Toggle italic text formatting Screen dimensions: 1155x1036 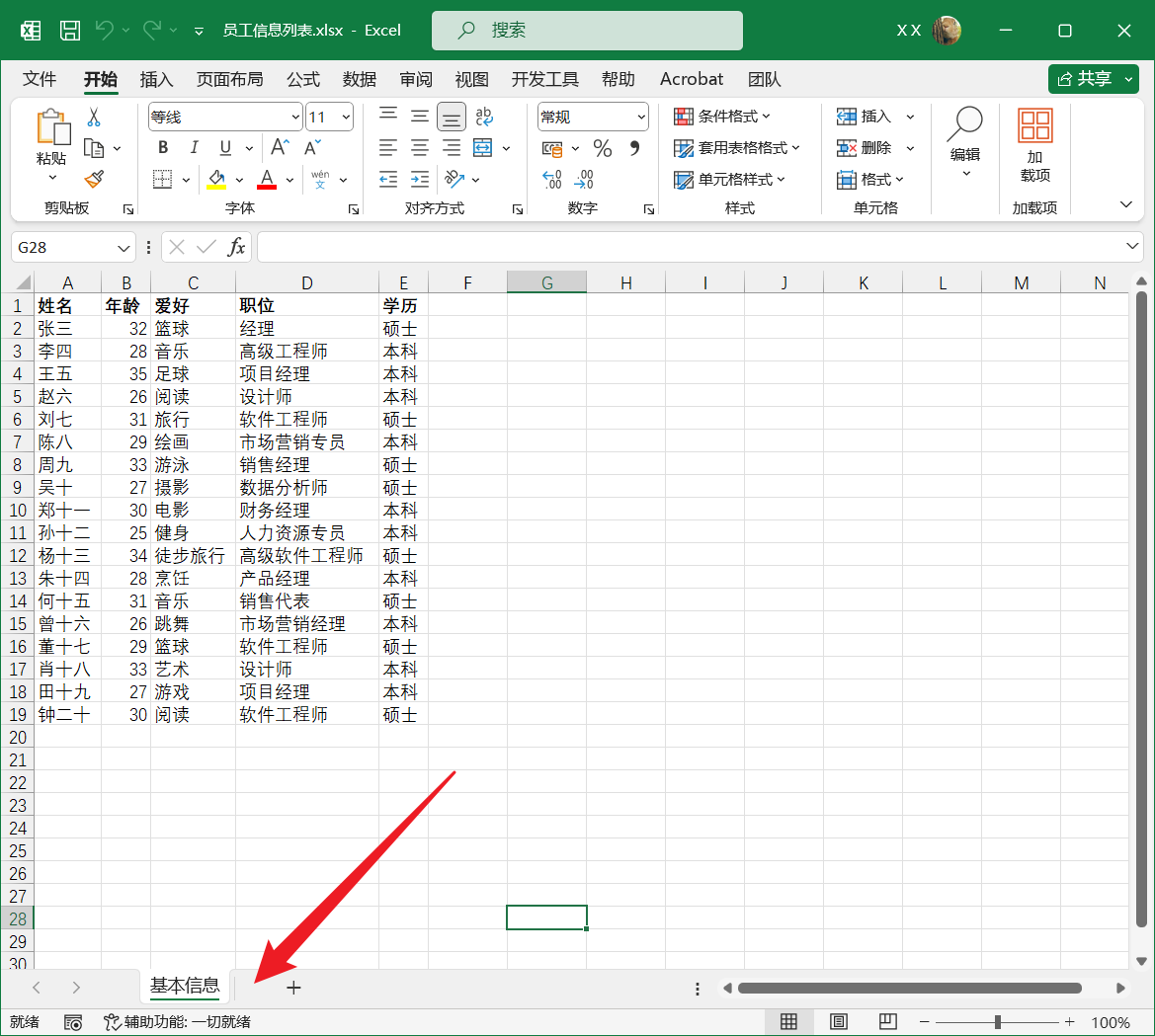coord(194,148)
